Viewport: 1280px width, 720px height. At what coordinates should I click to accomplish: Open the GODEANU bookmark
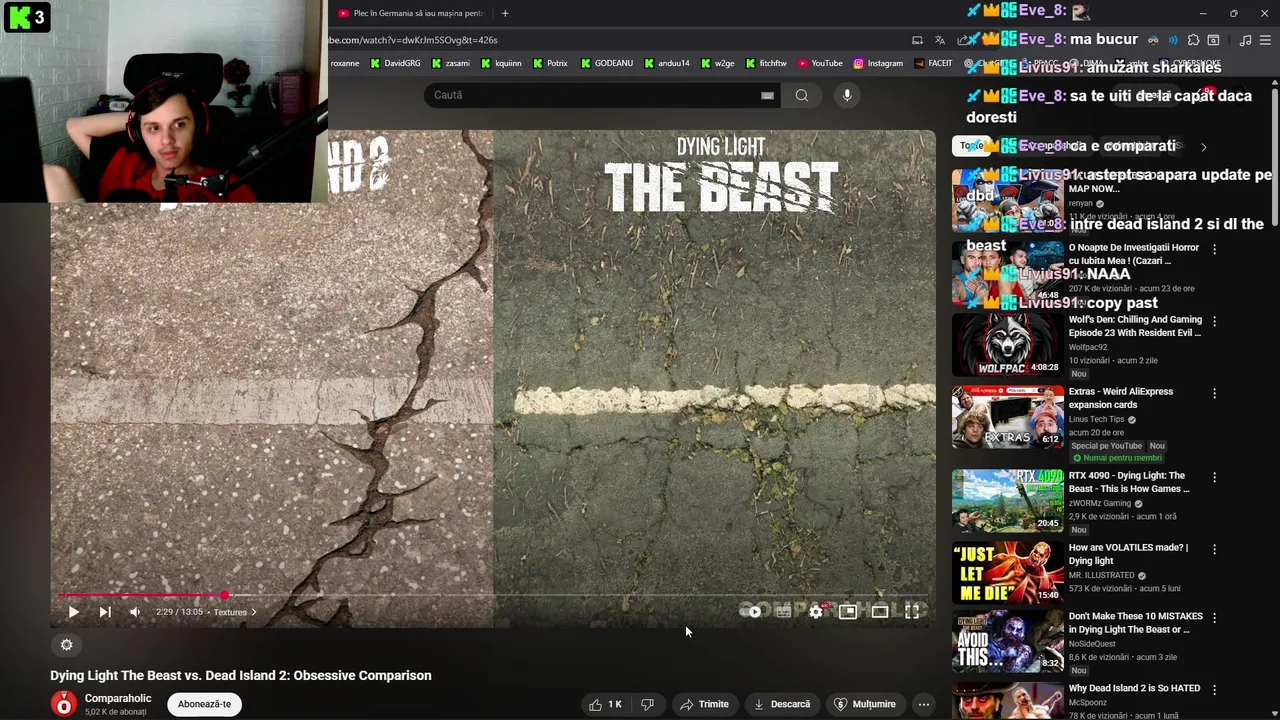click(606, 63)
